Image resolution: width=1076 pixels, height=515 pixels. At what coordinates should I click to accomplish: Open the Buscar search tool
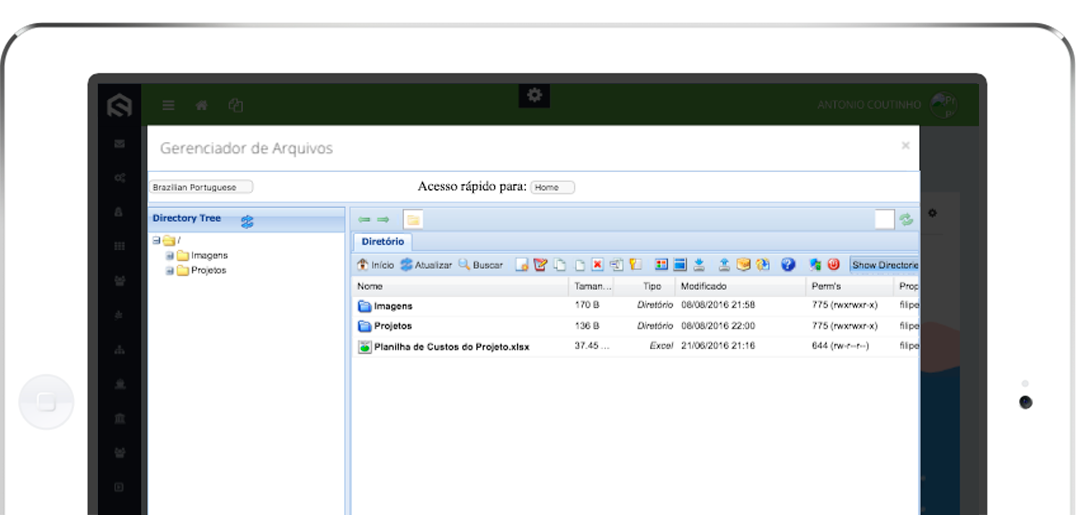[x=481, y=265]
